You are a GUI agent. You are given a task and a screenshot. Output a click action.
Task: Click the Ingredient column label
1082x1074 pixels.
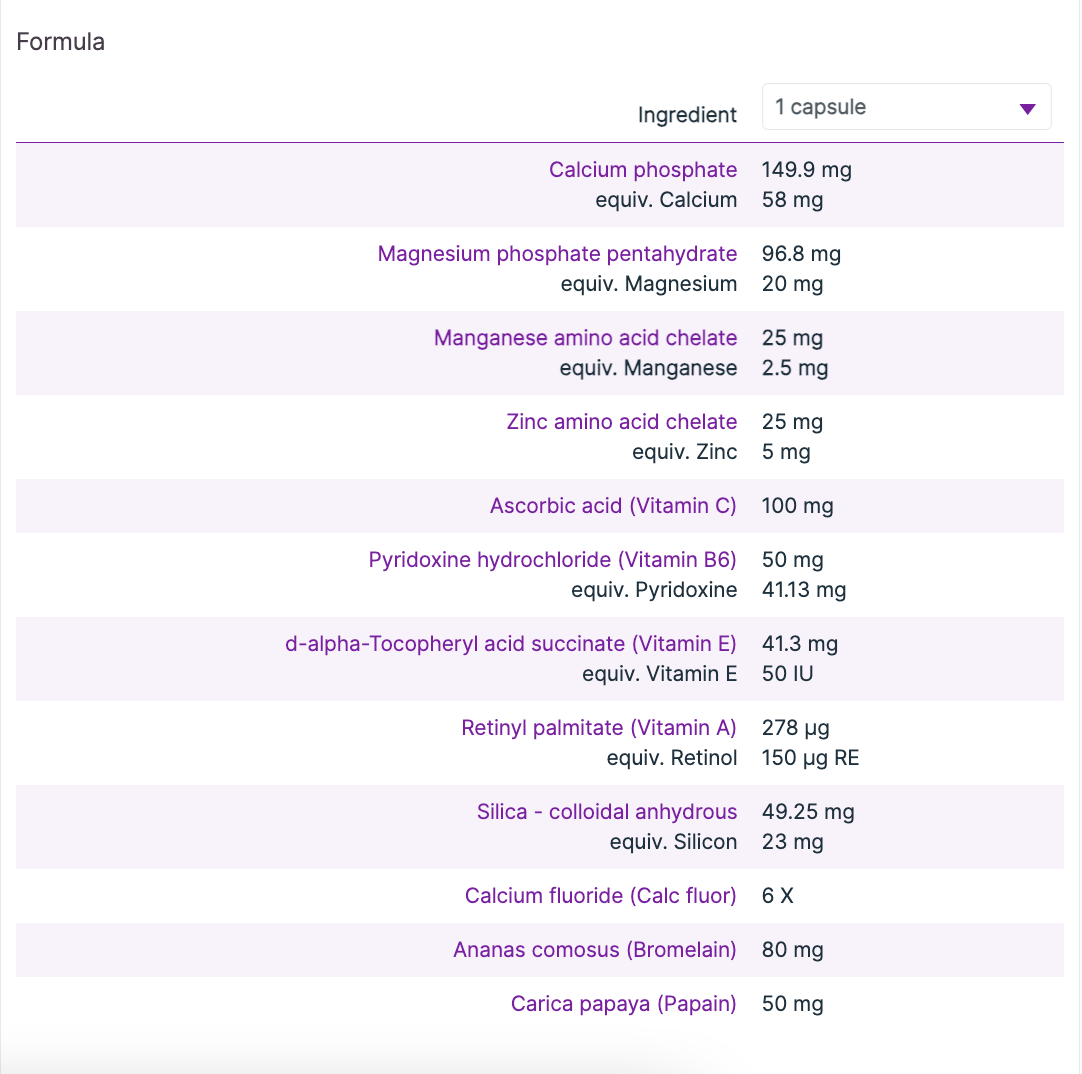(x=687, y=115)
